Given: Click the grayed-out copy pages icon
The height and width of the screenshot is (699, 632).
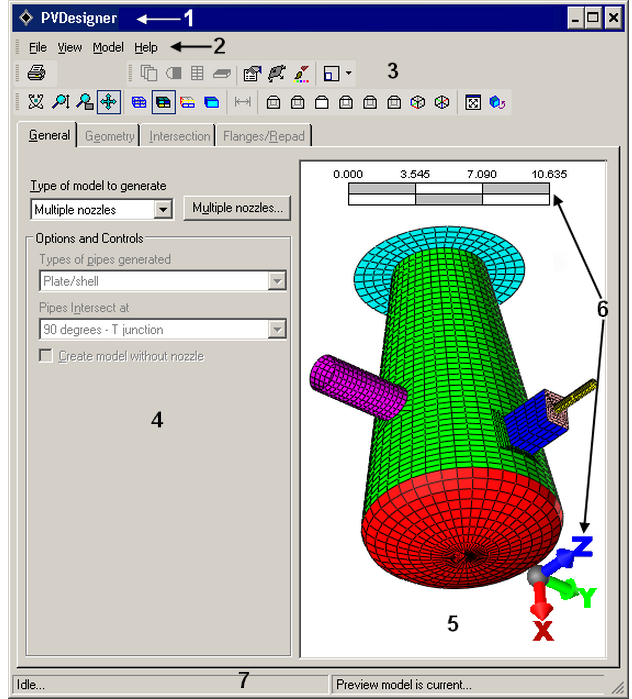Looking at the screenshot, I should [x=149, y=73].
